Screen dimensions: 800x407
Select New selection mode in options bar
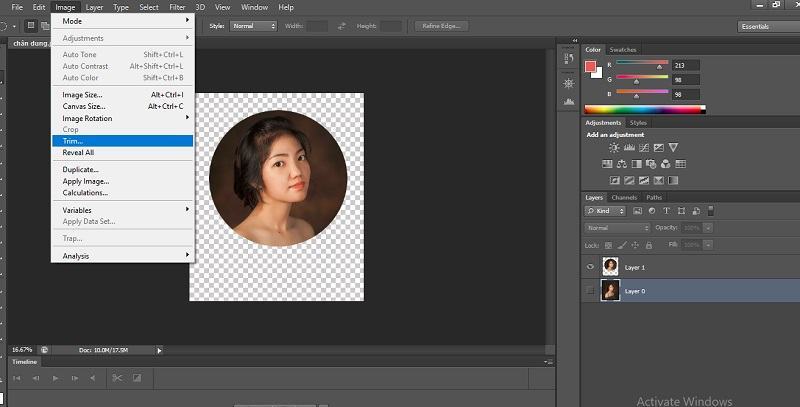pyautogui.click(x=31, y=26)
